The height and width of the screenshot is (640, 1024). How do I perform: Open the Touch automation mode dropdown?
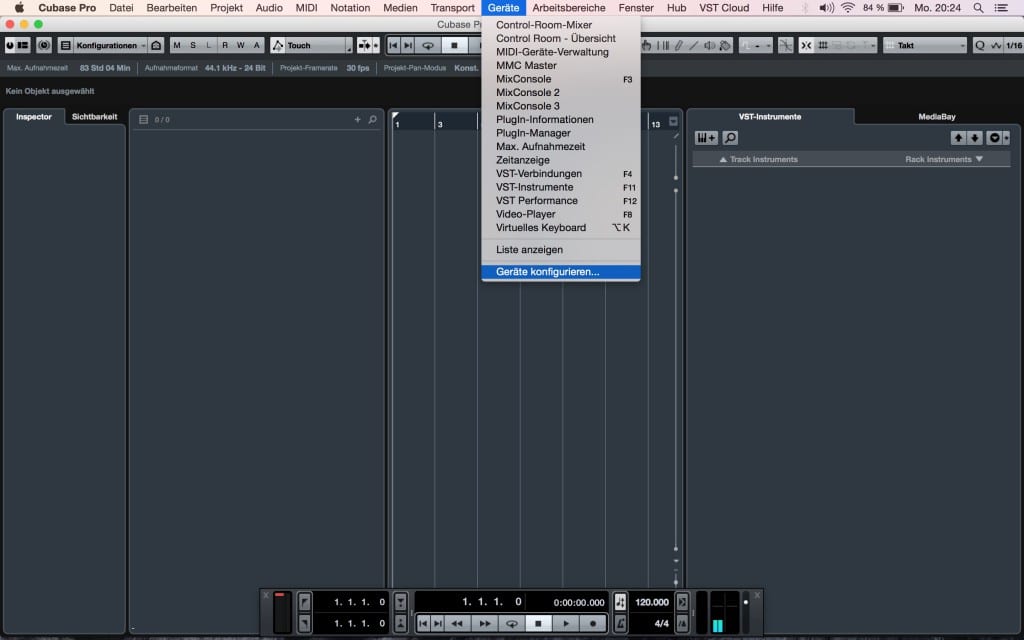[x=319, y=46]
